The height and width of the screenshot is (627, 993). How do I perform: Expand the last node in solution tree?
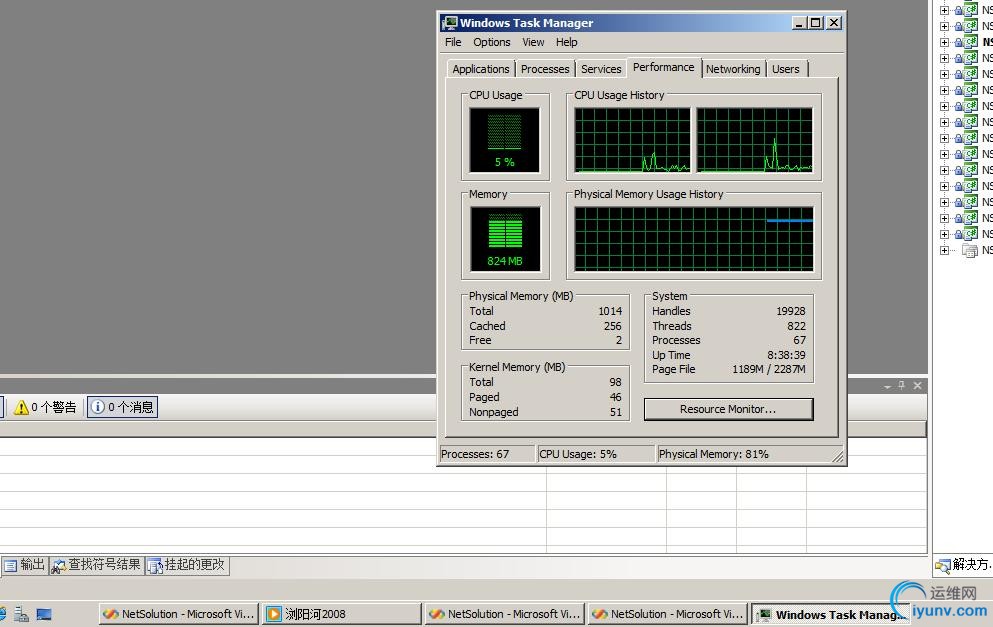pos(945,250)
